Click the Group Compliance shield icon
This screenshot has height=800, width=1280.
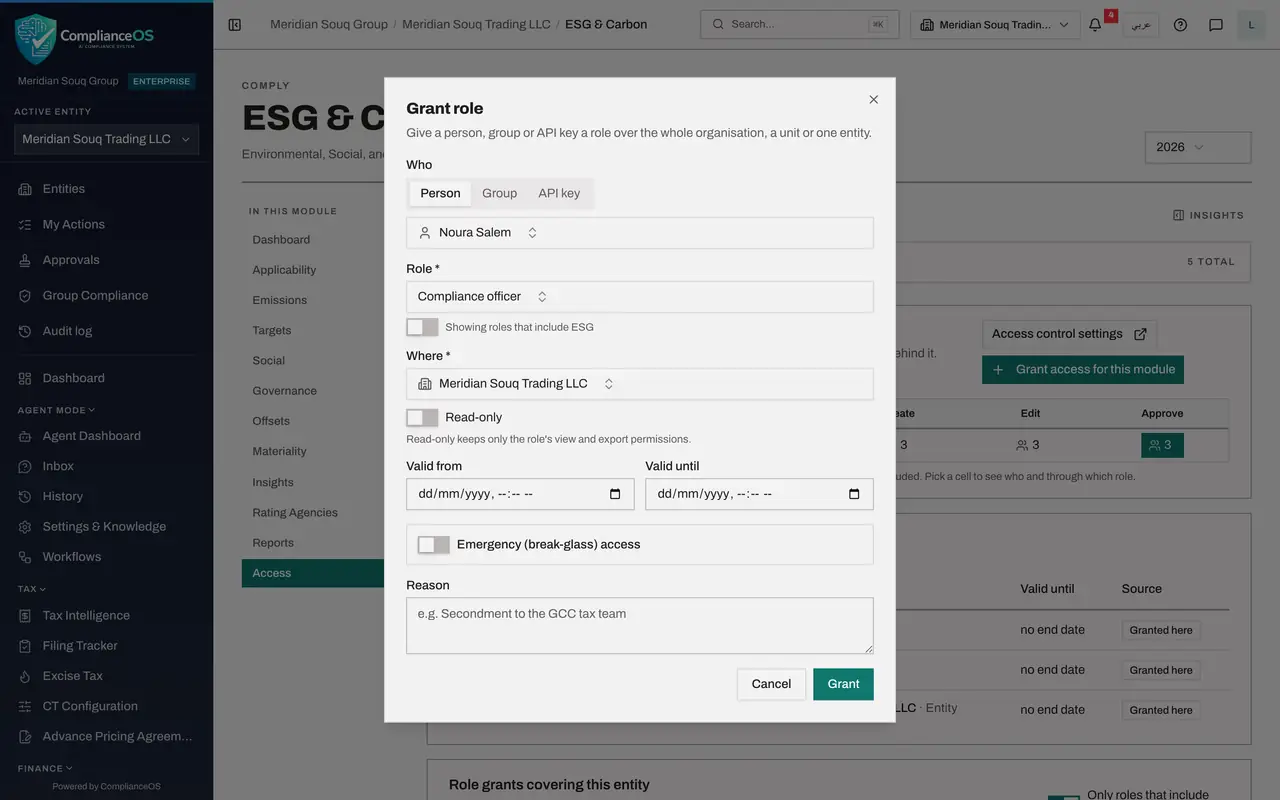click(x=25, y=296)
